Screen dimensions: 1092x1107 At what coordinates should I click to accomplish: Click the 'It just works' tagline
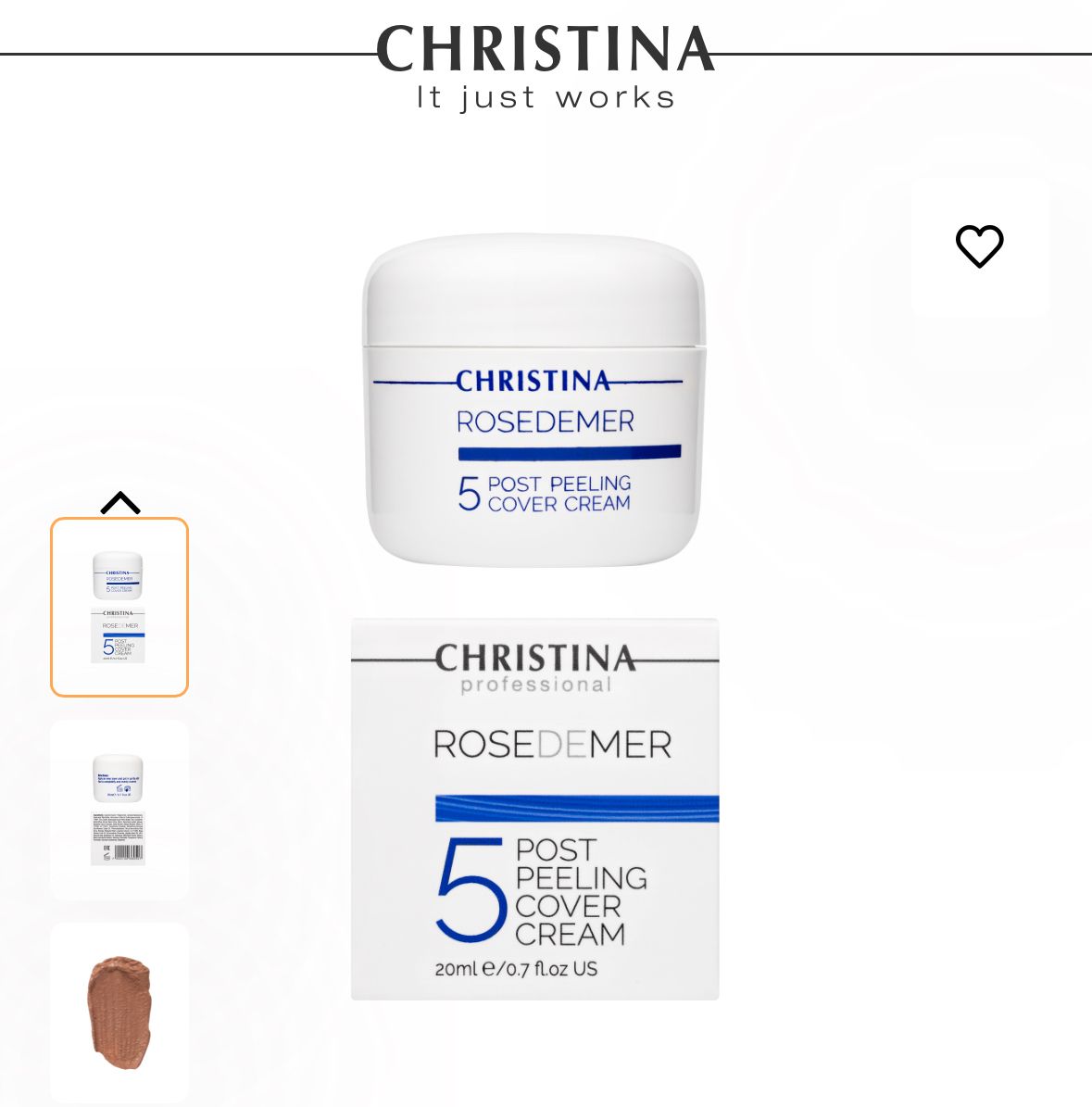[546, 97]
